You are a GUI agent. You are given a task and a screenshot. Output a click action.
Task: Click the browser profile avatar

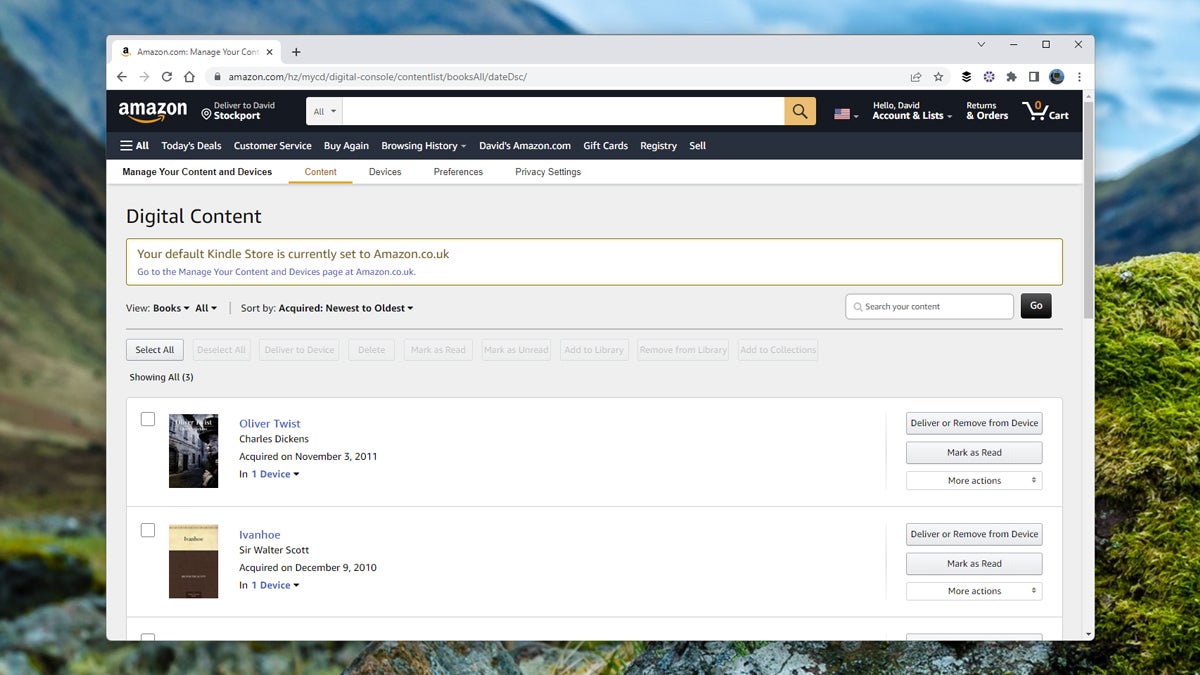click(x=1057, y=76)
